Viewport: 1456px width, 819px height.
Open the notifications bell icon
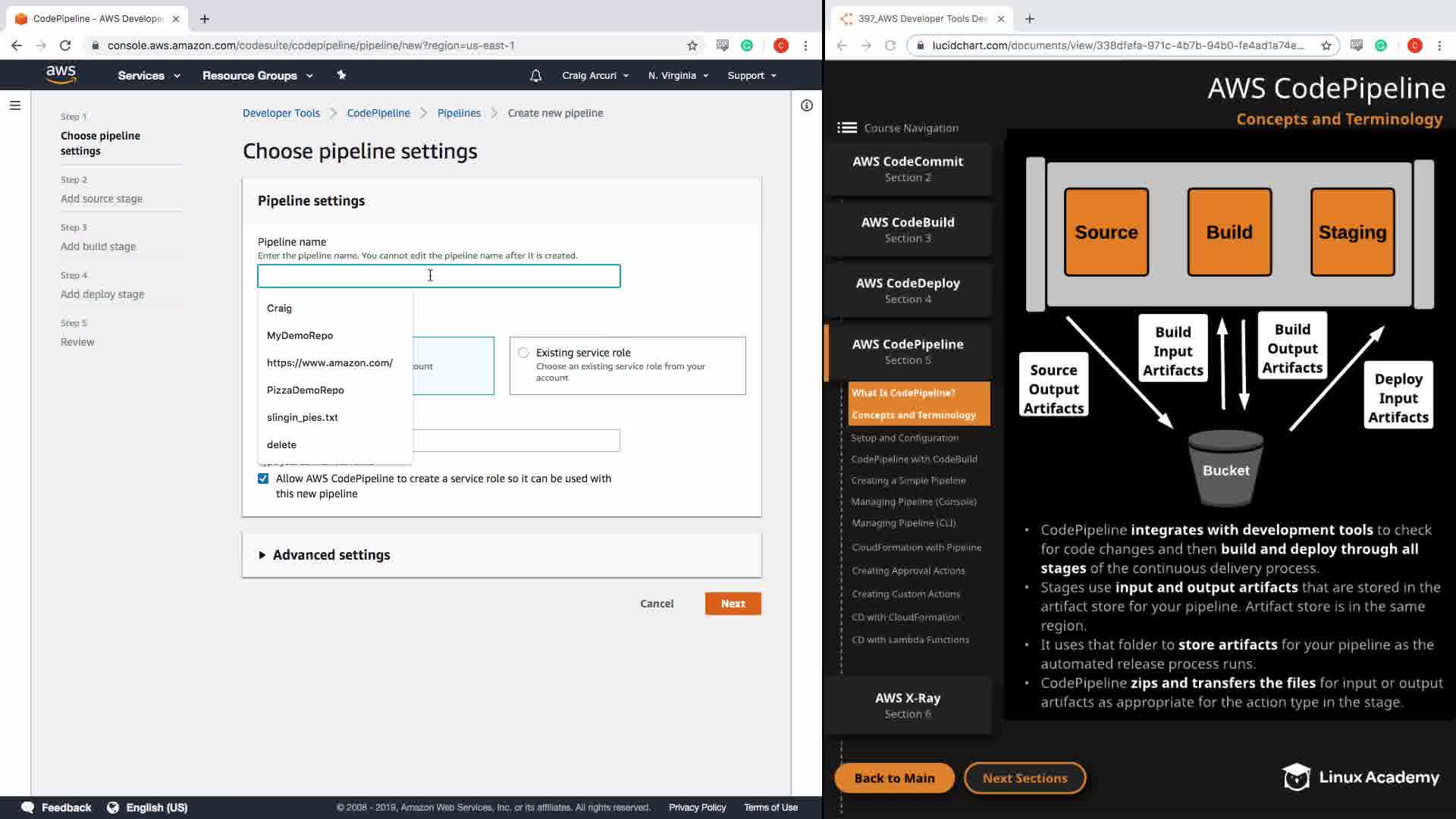[535, 75]
